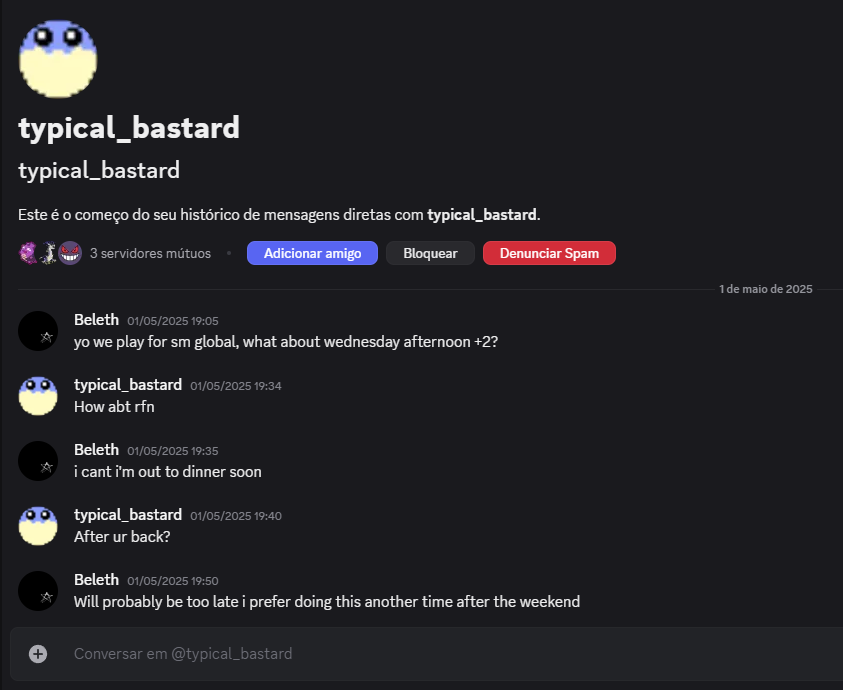843x690 pixels.
Task: Click the third mutual server icon
Action: pyautogui.click(x=69, y=253)
